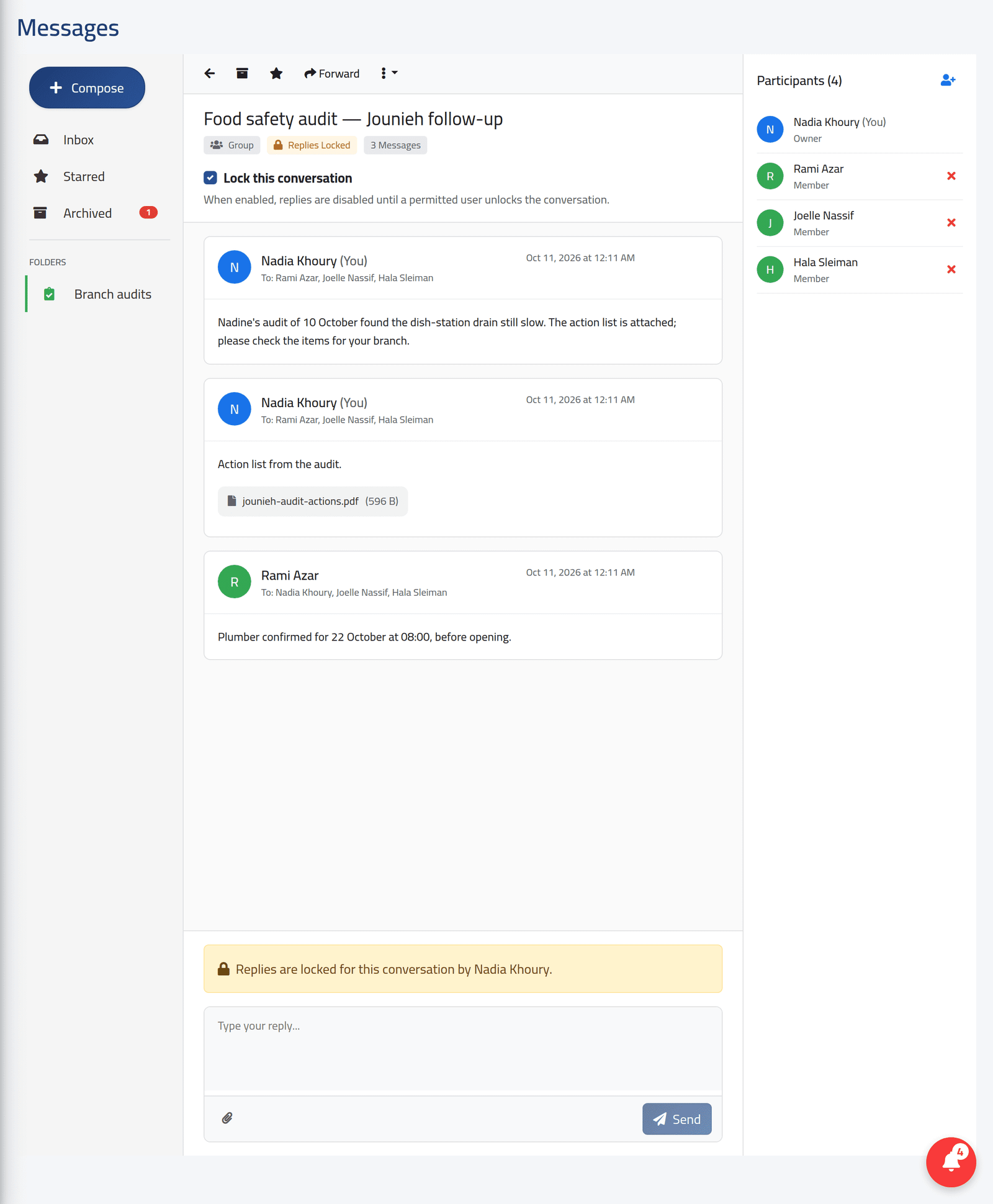Open the notification bell button
The width and height of the screenshot is (993, 1204).
tap(951, 1162)
